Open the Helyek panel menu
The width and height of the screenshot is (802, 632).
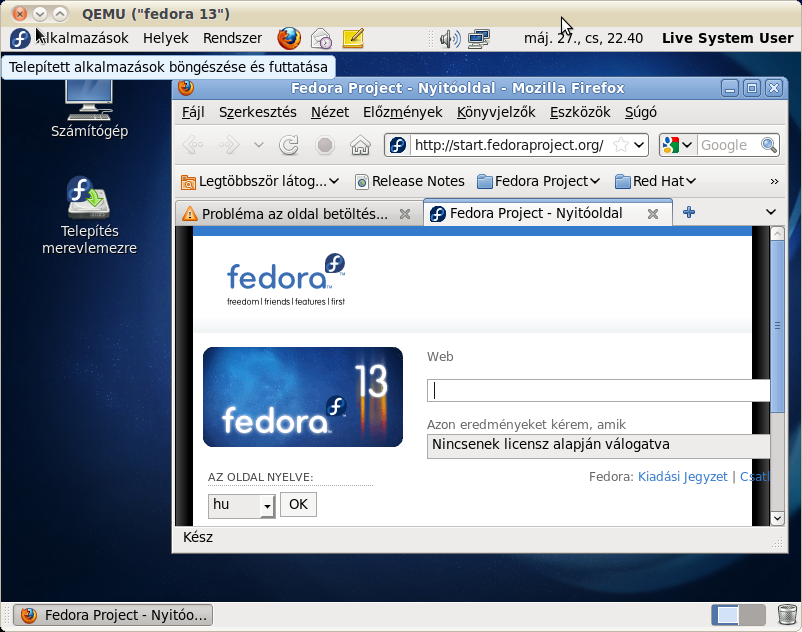166,38
